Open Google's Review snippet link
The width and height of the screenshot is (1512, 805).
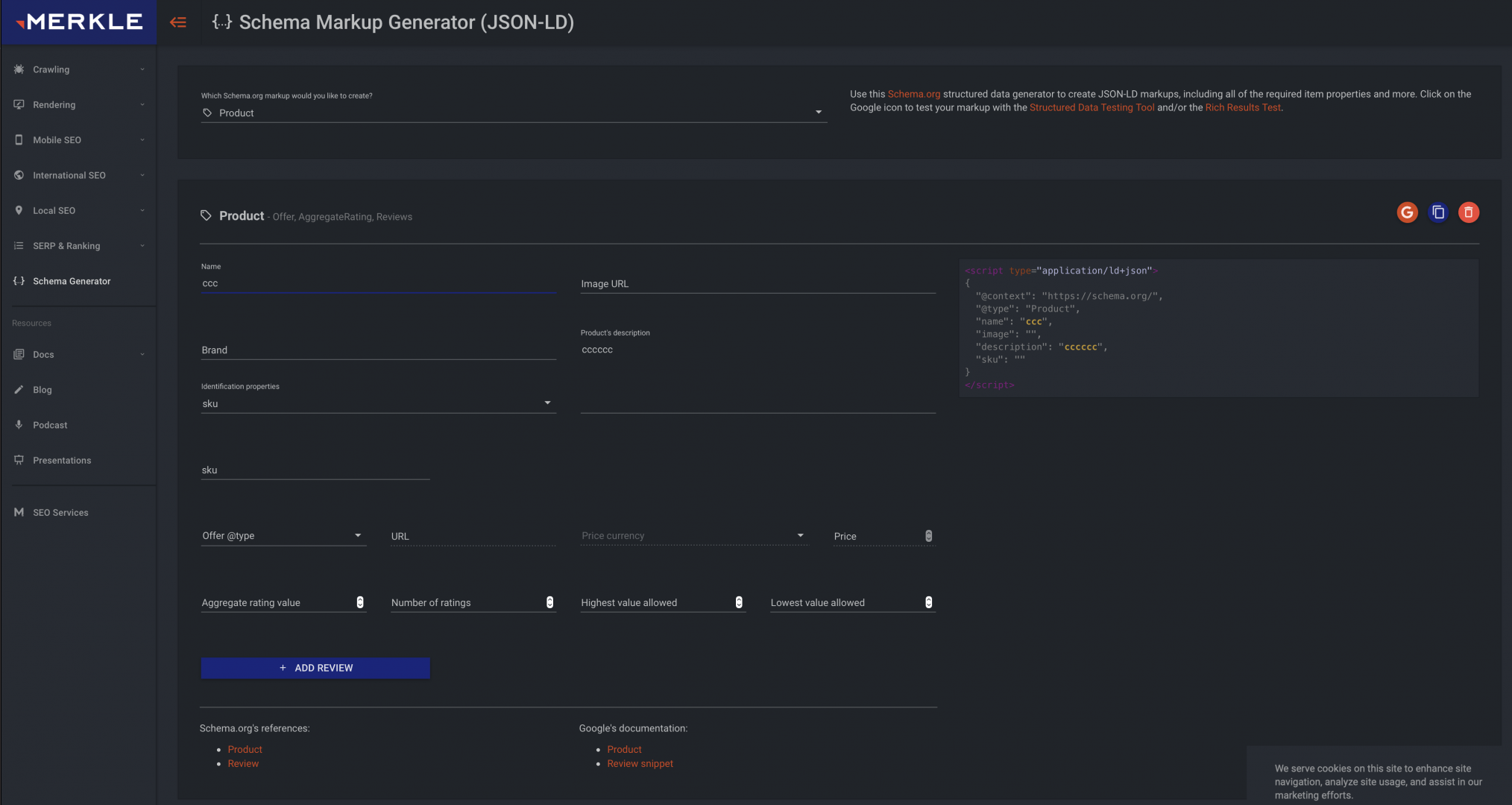640,763
